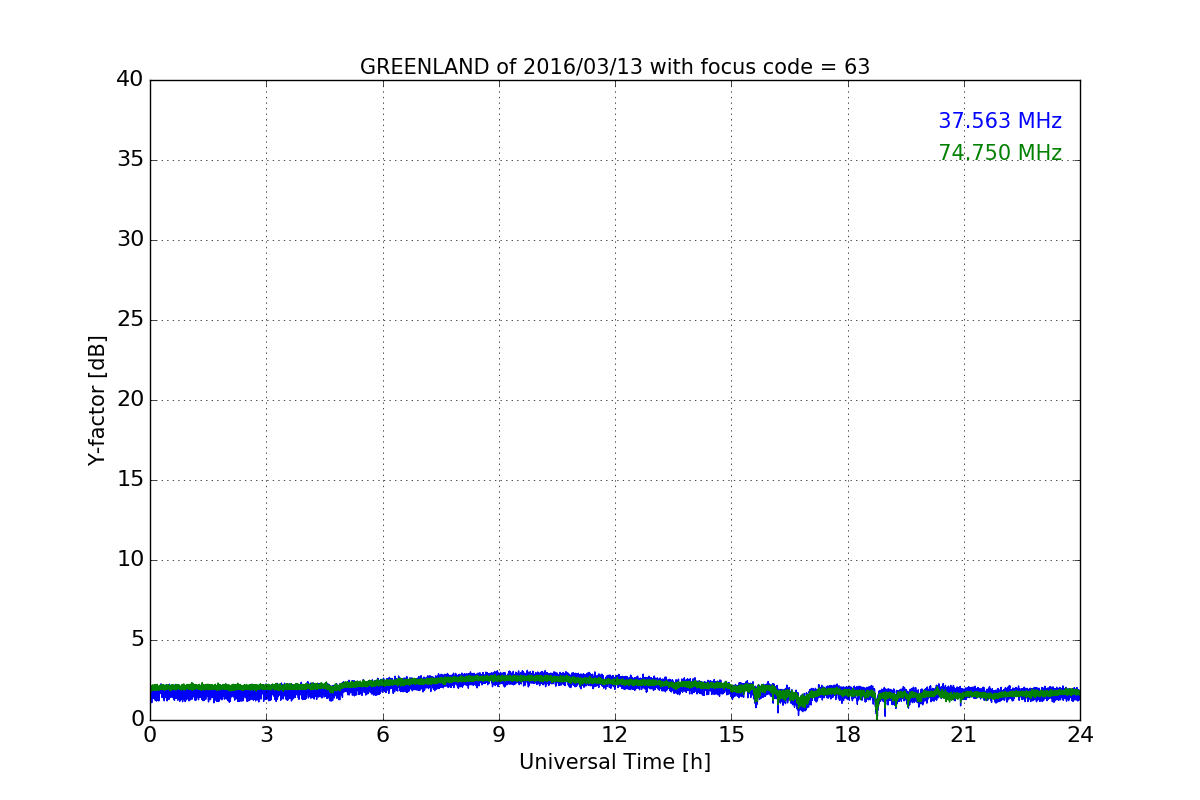The height and width of the screenshot is (800, 1200).
Task: Click the x-axis tick label 6
Action: (x=383, y=735)
